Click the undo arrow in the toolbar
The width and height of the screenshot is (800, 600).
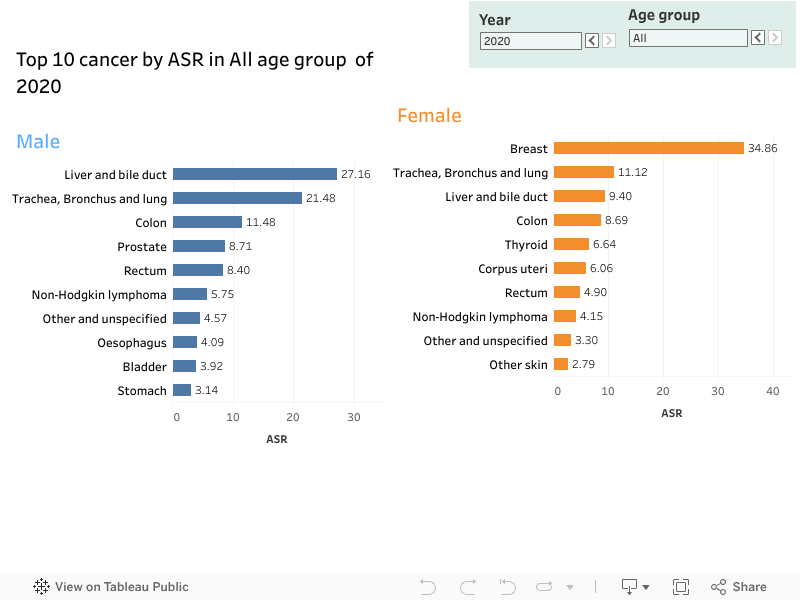click(x=428, y=587)
